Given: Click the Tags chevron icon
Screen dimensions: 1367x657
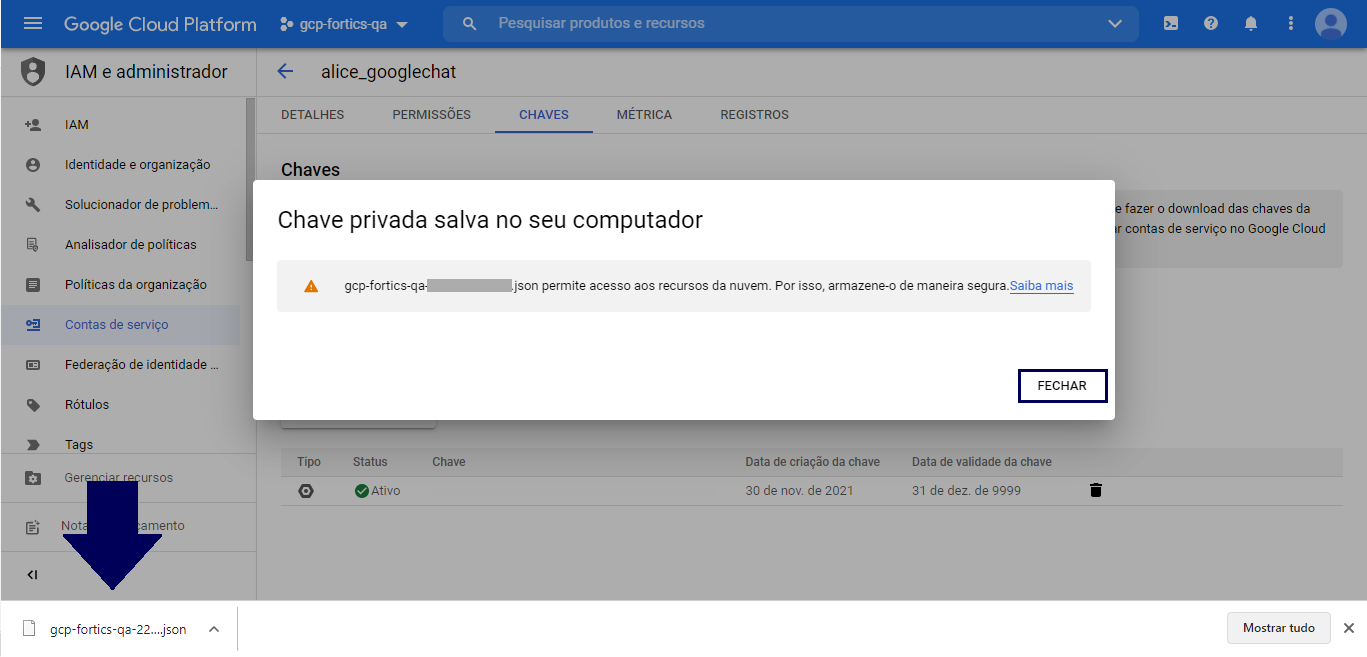Looking at the screenshot, I should coord(33,445).
